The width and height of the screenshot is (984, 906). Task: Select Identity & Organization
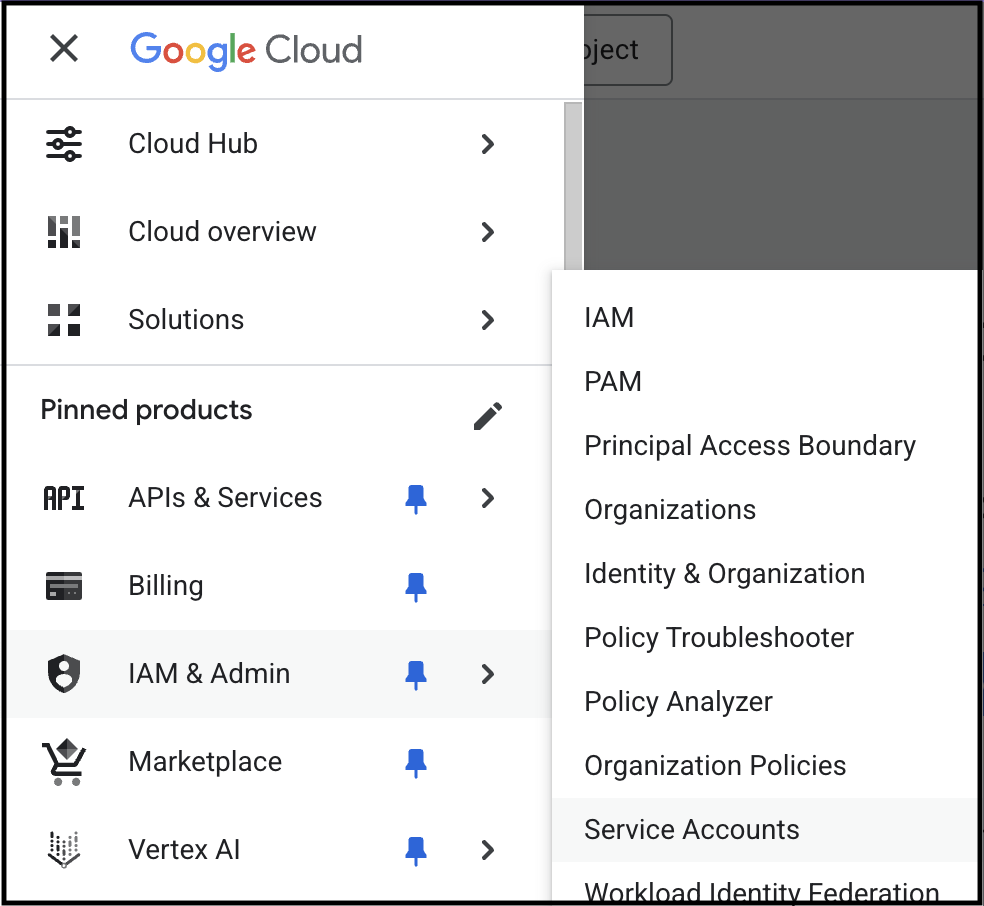click(764, 573)
